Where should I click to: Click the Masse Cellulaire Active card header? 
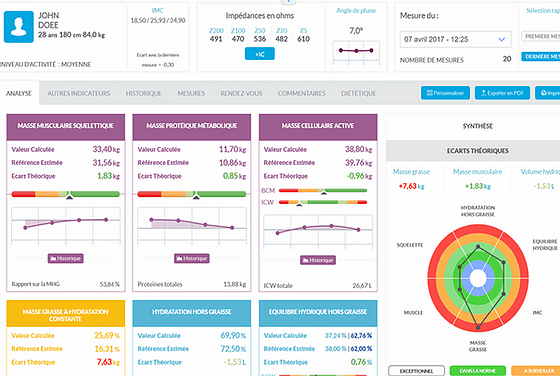click(x=318, y=127)
